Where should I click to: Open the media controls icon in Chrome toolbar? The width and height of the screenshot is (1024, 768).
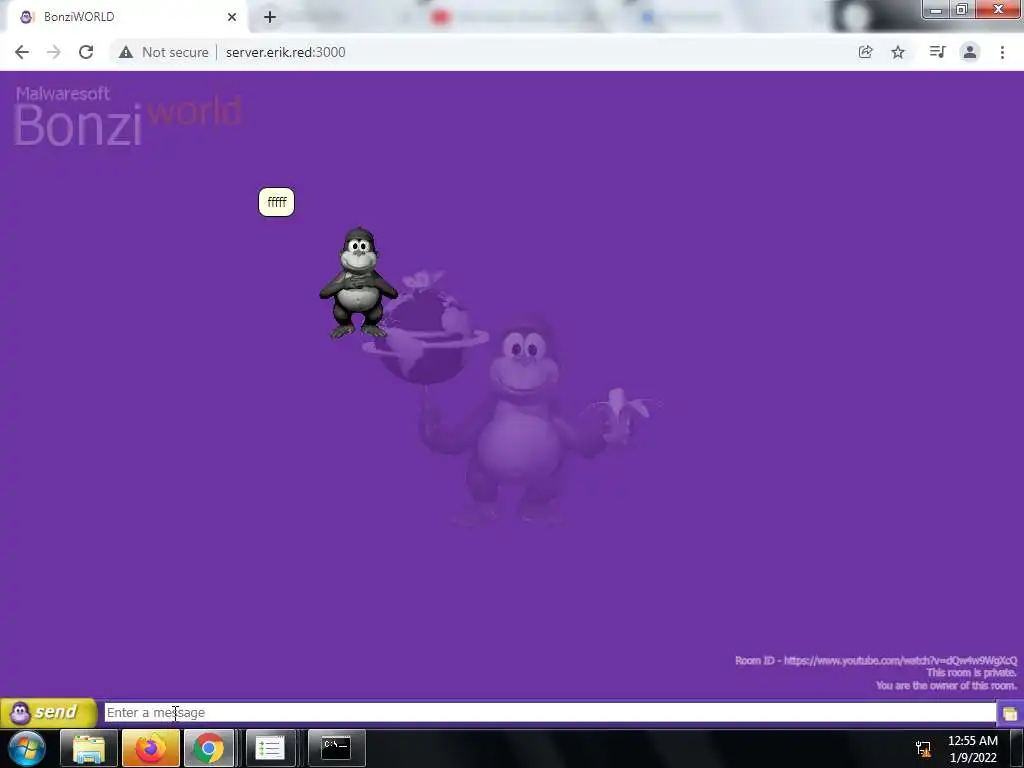tap(937, 52)
